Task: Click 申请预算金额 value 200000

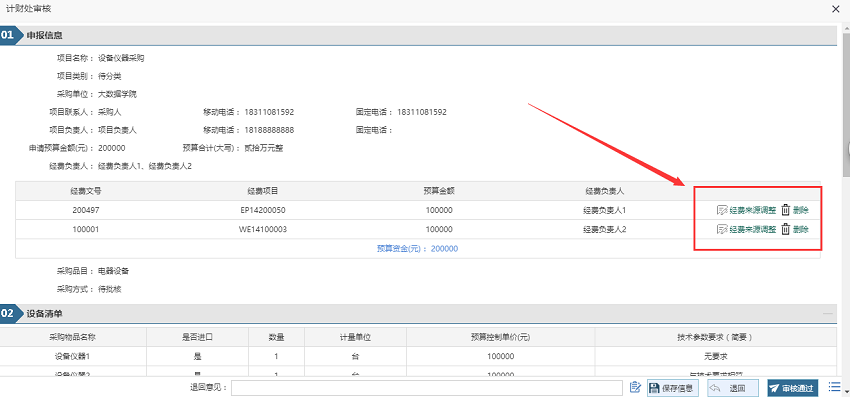Action: click(112, 148)
